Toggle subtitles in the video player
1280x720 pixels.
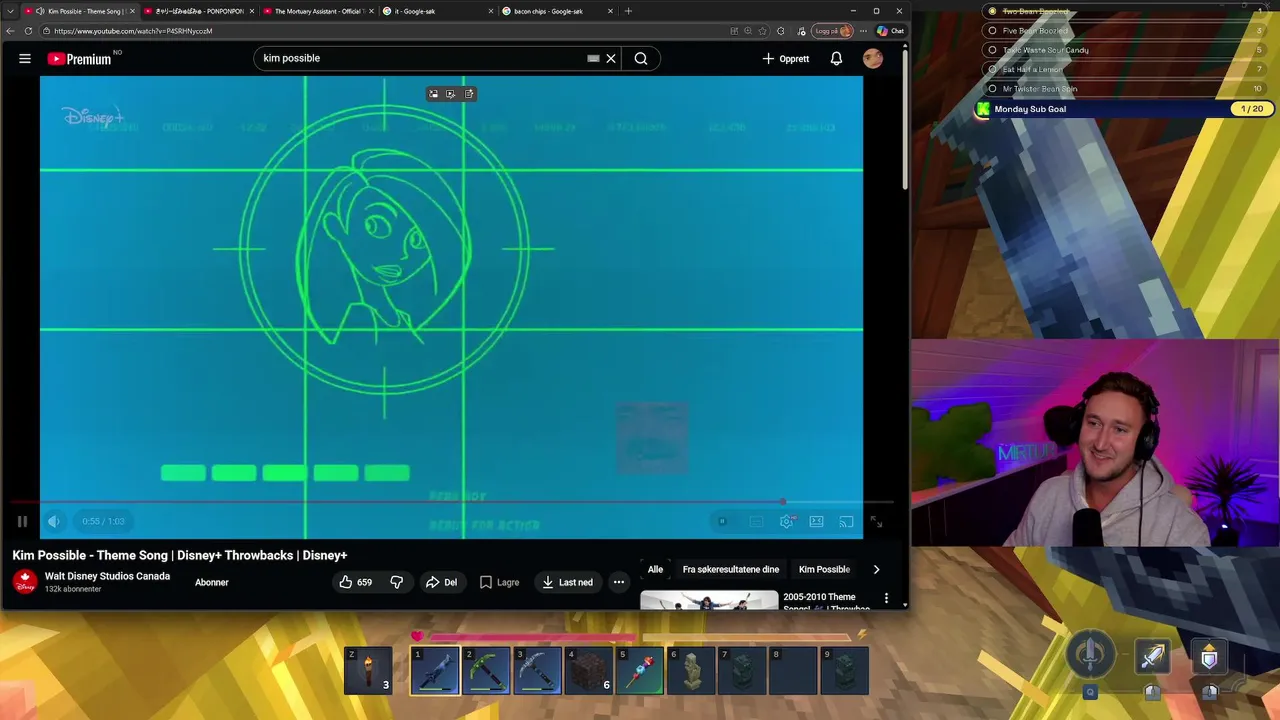point(756,521)
